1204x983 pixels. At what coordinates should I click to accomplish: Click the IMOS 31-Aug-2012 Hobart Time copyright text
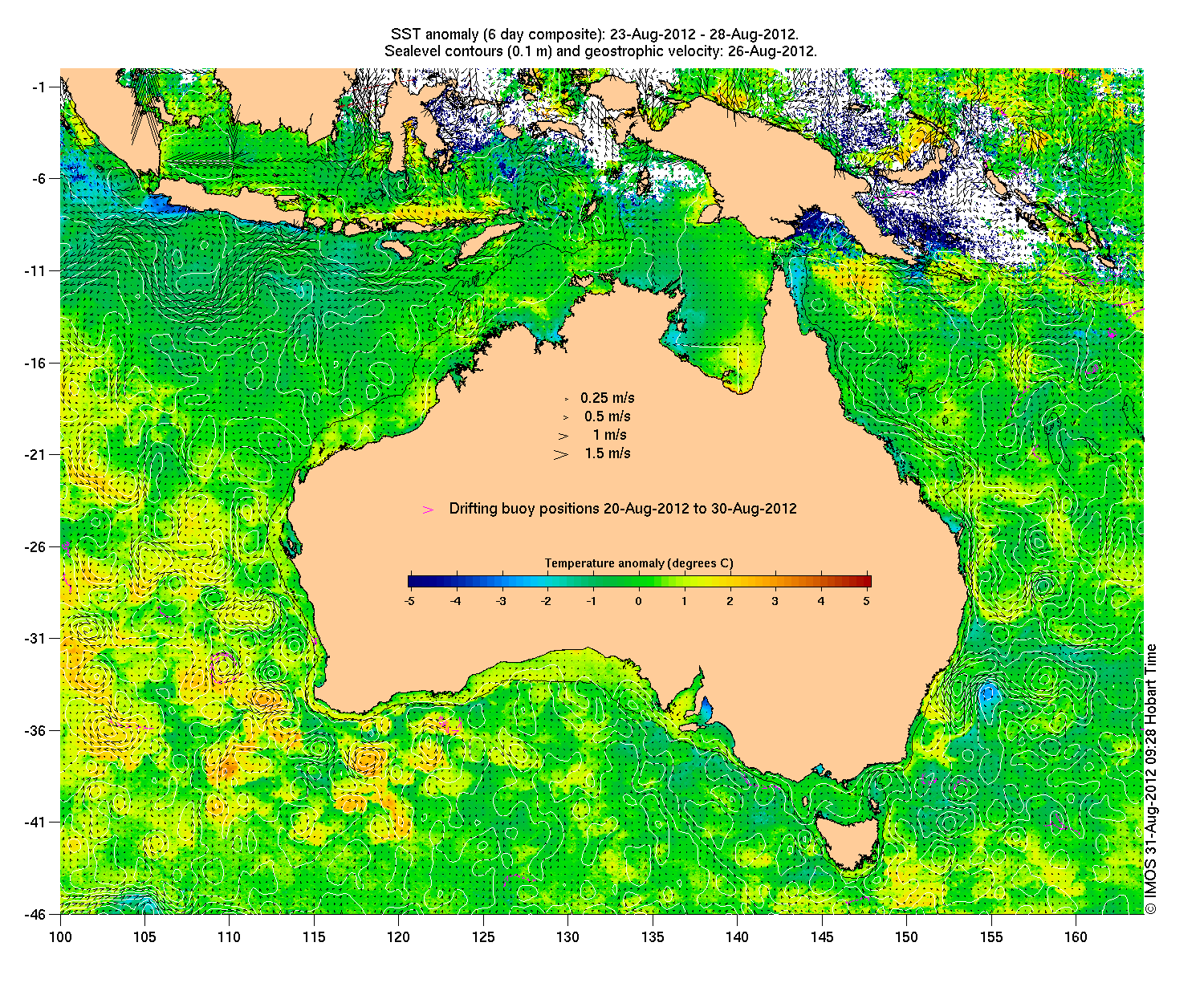tap(1151, 778)
